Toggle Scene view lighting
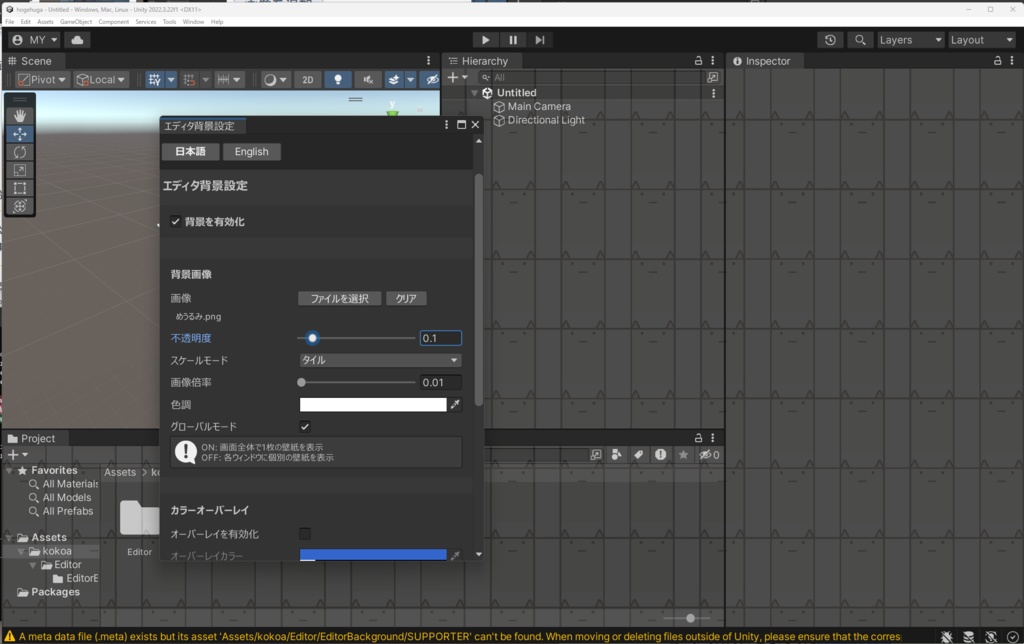 click(x=339, y=80)
